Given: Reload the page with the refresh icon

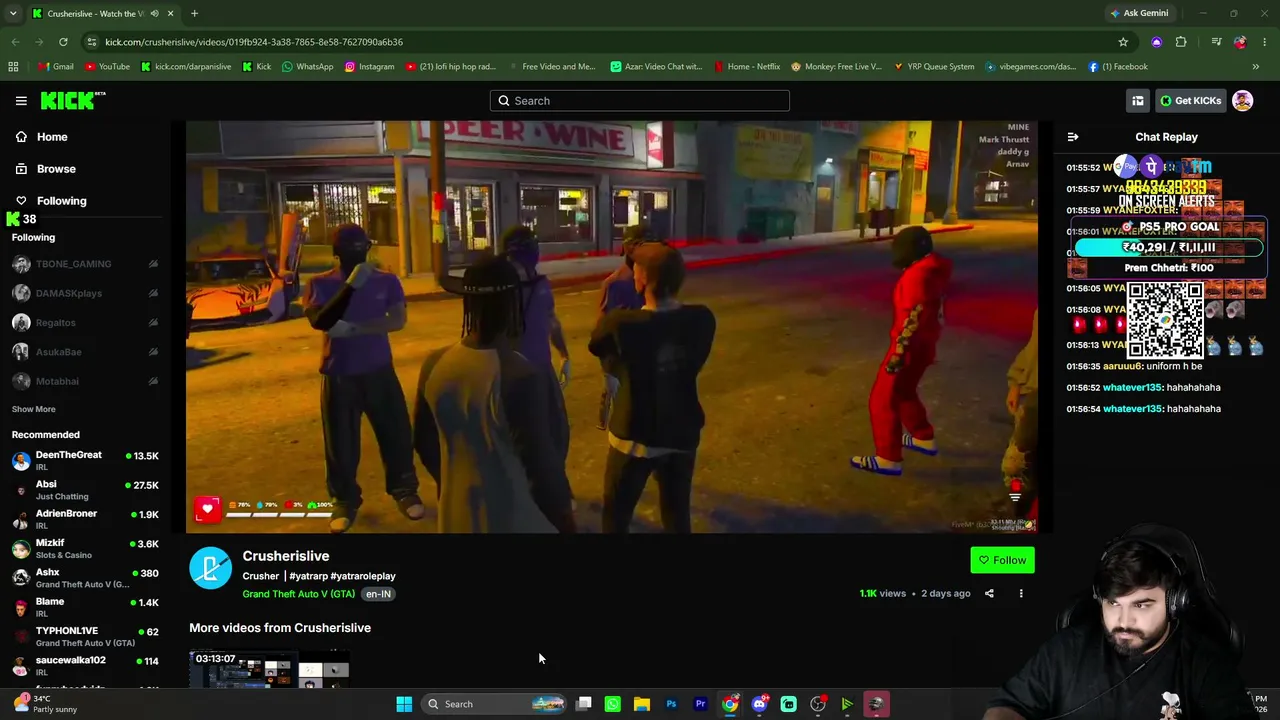Looking at the screenshot, I should pyautogui.click(x=63, y=42).
